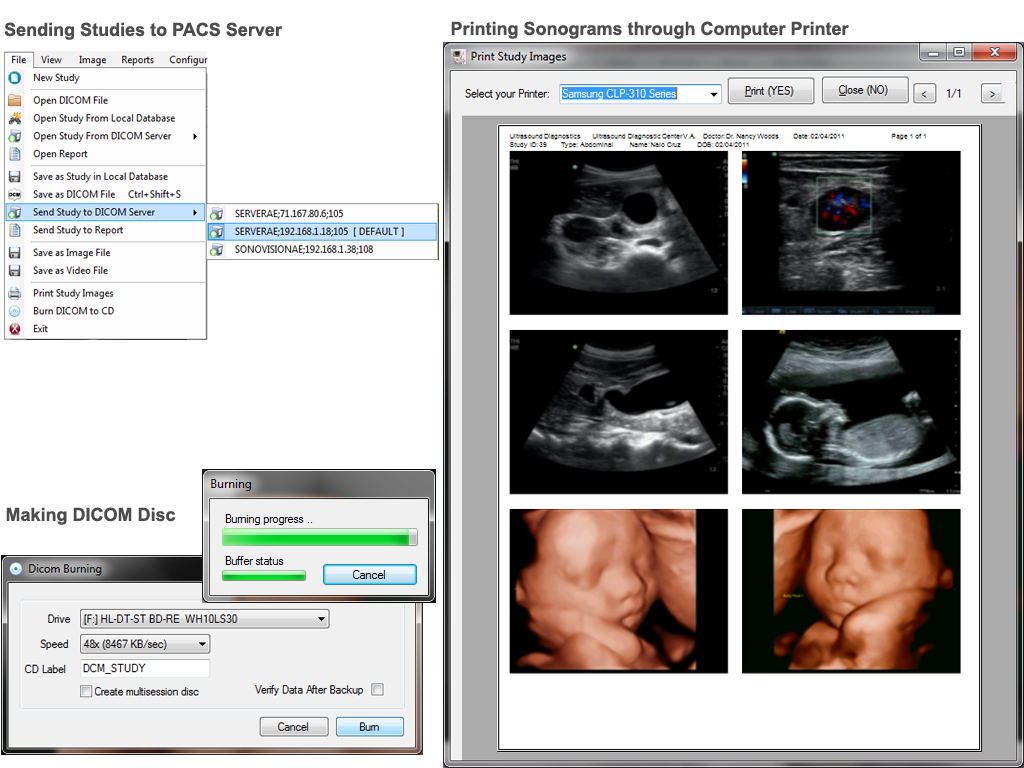Click the server icon beside SERVERAE;192.168.1.18;105

(217, 231)
